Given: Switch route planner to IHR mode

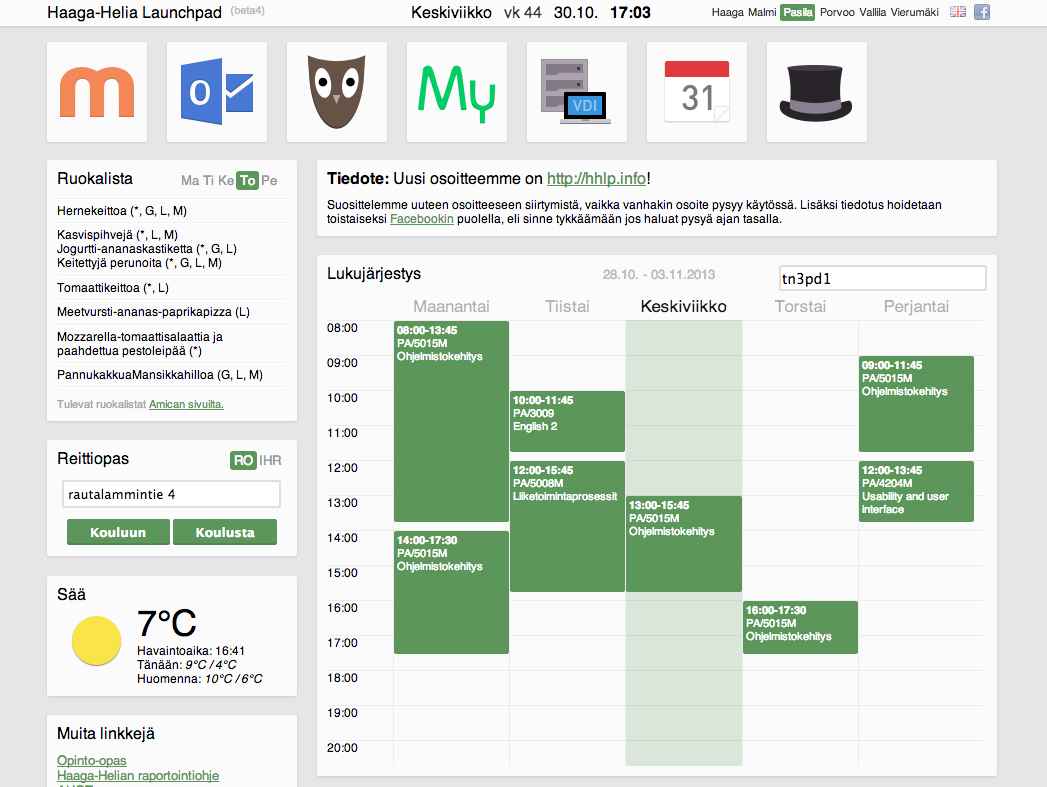Looking at the screenshot, I should click(270, 460).
